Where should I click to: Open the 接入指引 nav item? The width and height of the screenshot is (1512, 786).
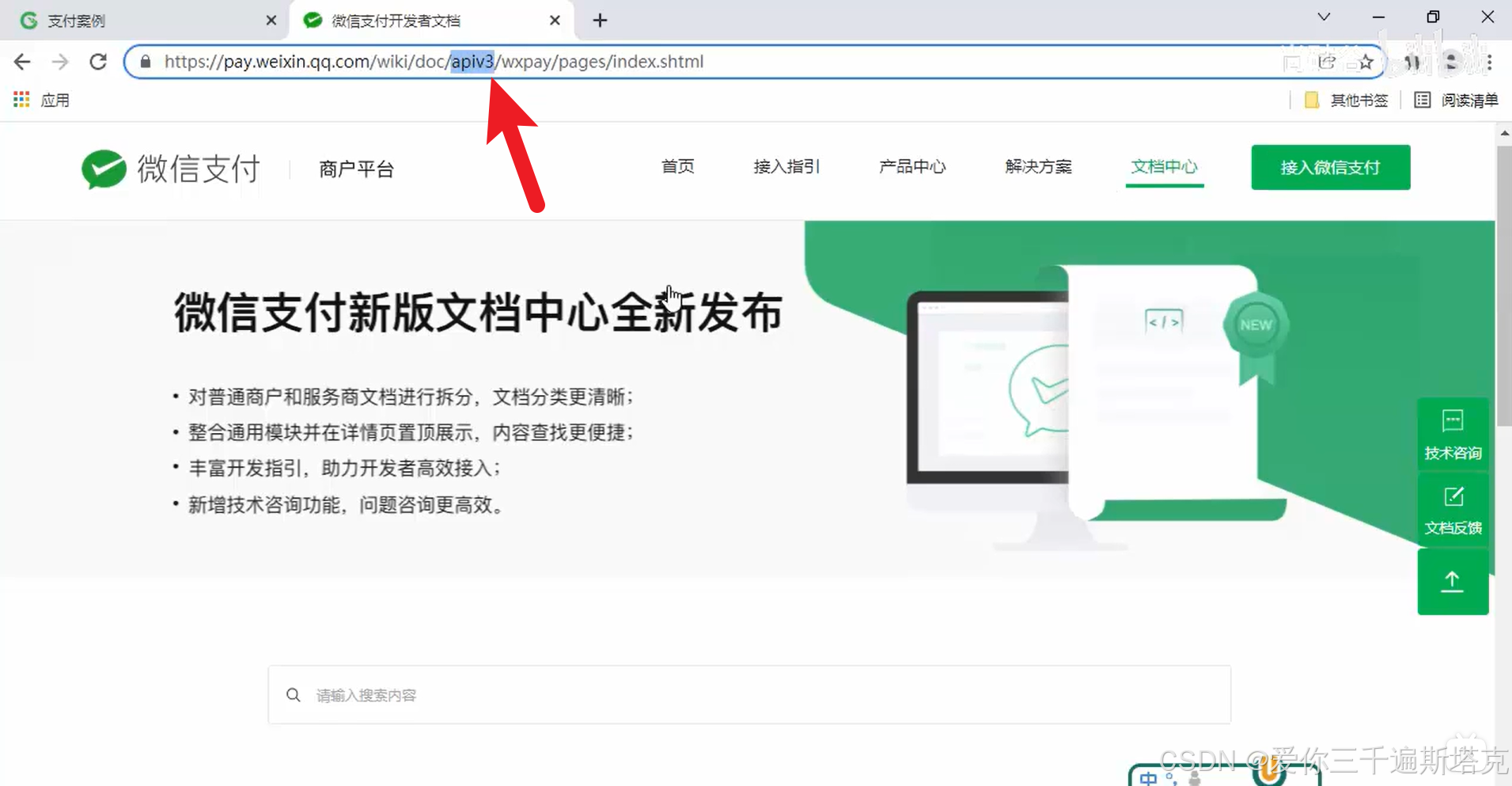786,167
